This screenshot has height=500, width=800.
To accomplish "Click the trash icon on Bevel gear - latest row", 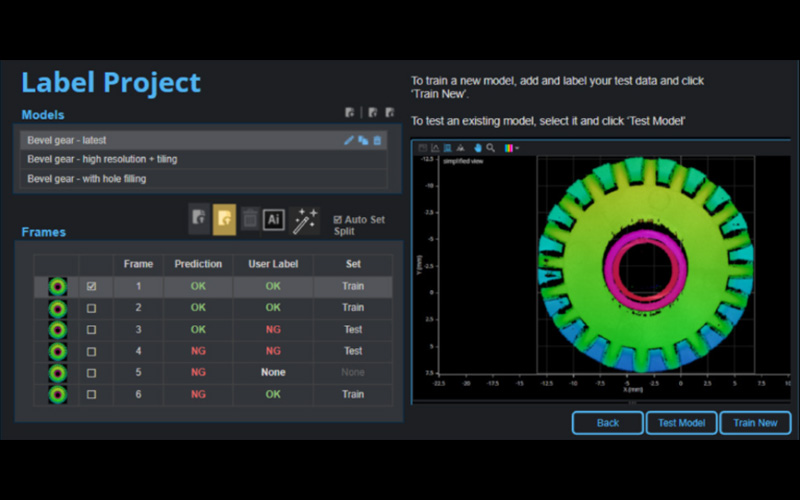I will pyautogui.click(x=377, y=141).
